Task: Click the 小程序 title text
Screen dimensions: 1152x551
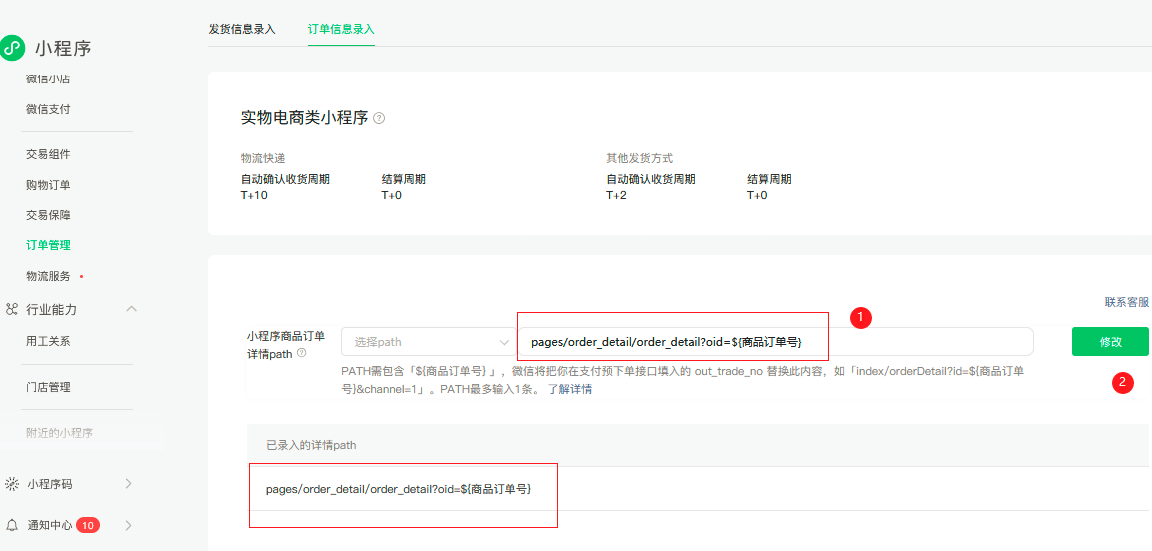Action: click(63, 49)
